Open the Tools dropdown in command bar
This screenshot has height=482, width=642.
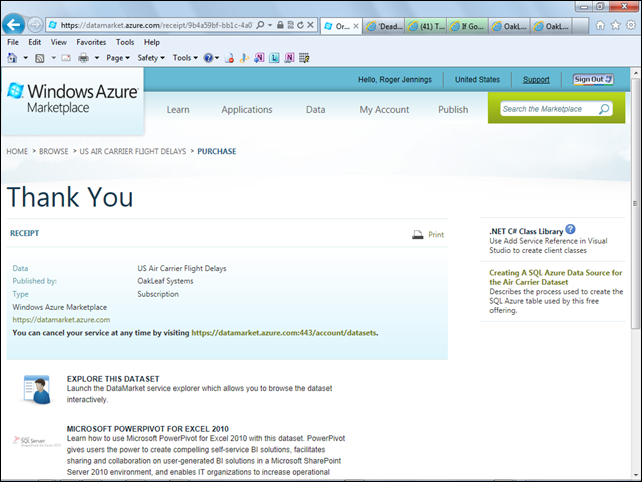pyautogui.click(x=185, y=58)
